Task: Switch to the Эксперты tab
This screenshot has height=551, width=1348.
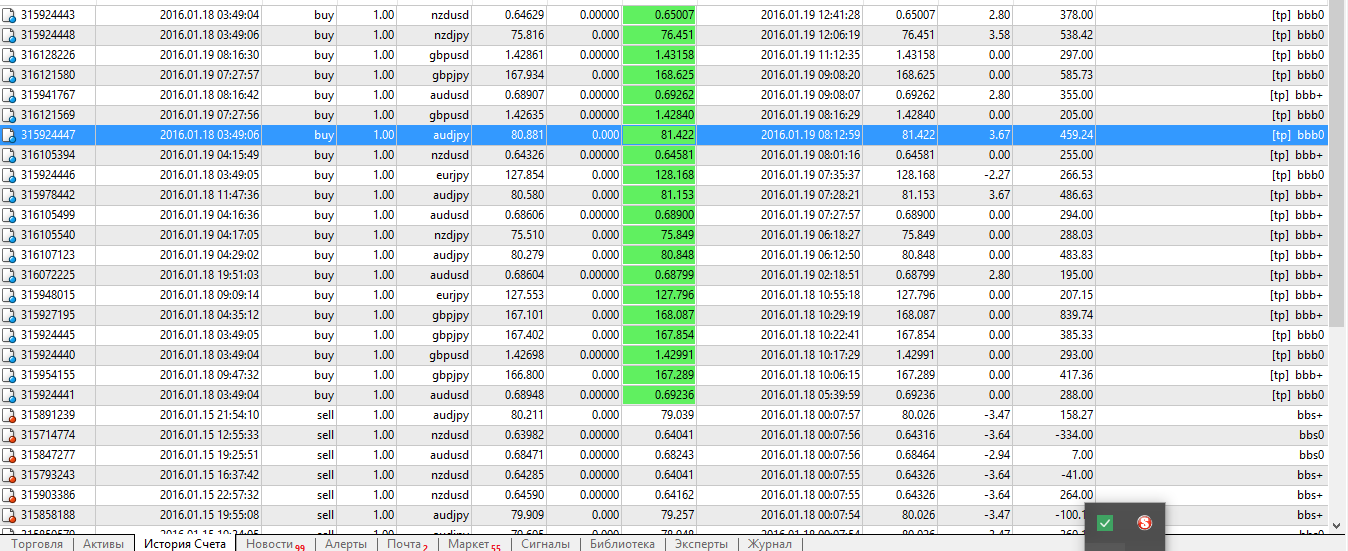Action: point(701,544)
